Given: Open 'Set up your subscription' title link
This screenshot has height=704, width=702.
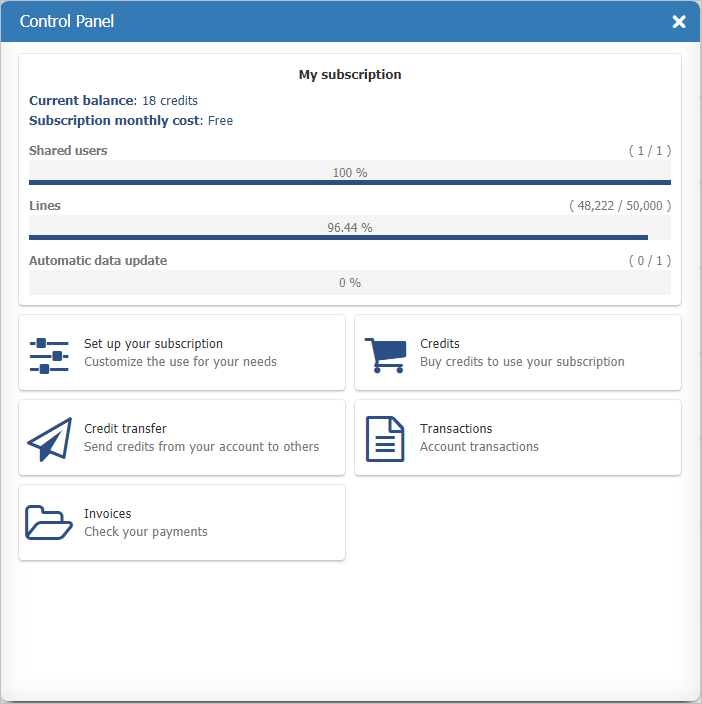Looking at the screenshot, I should tap(153, 343).
